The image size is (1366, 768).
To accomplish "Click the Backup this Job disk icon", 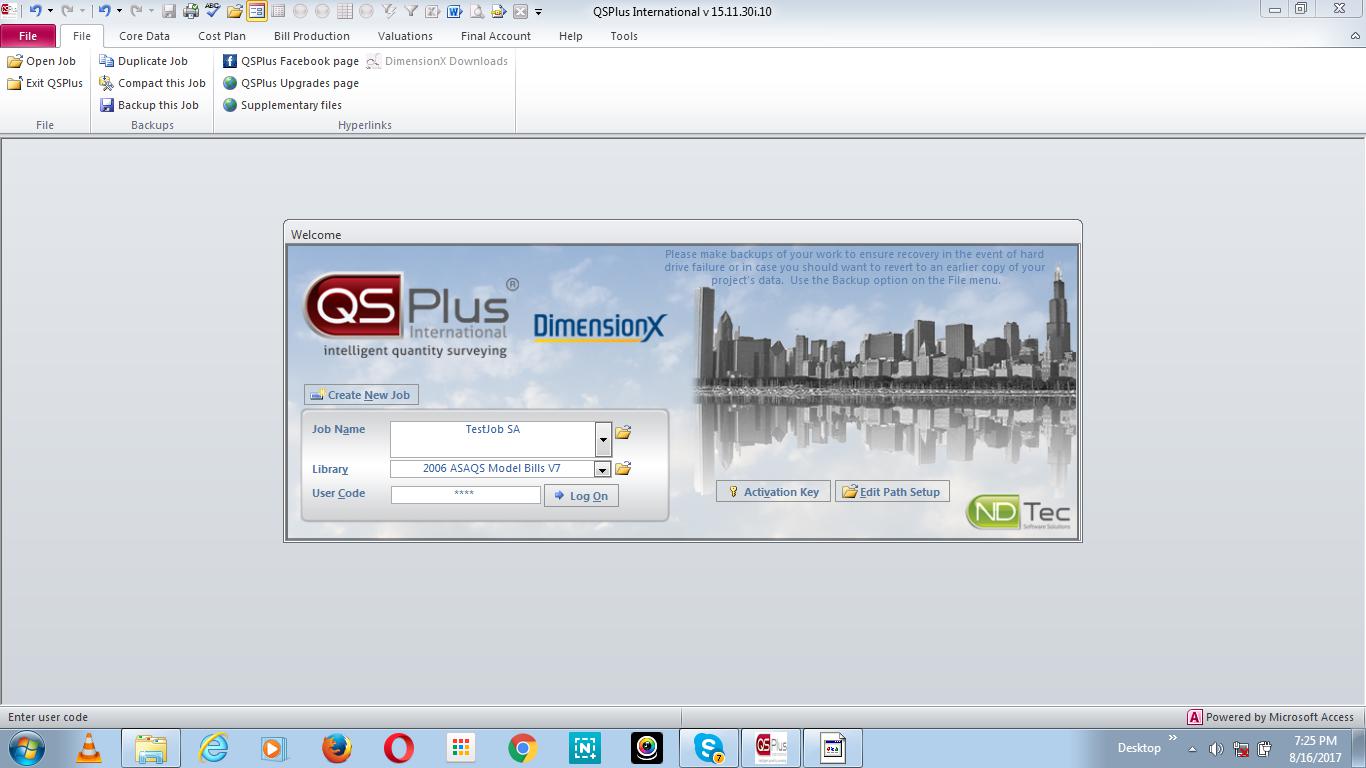I will pyautogui.click(x=106, y=105).
